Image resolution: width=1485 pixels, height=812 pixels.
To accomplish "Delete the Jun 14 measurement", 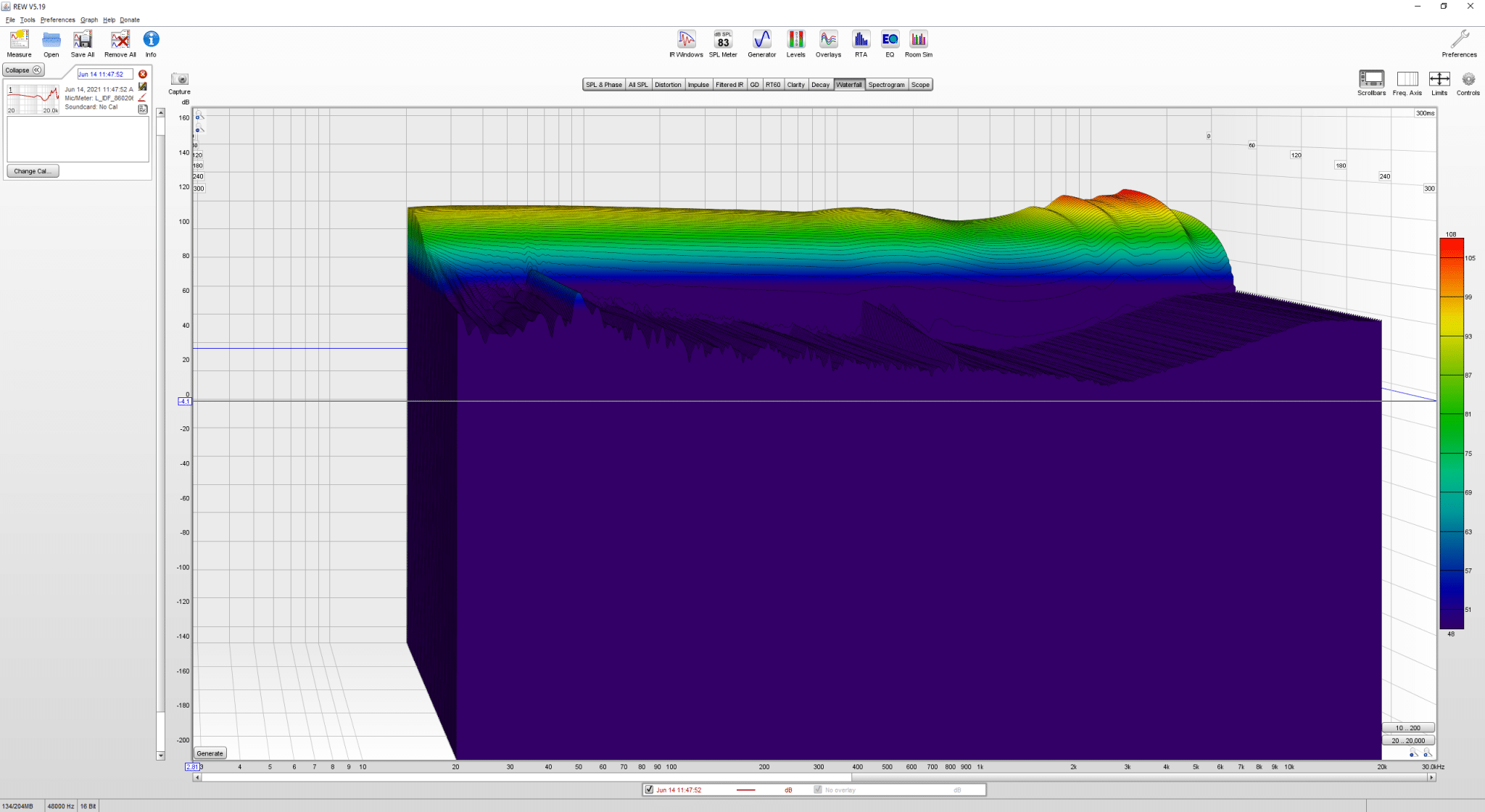I will [143, 74].
